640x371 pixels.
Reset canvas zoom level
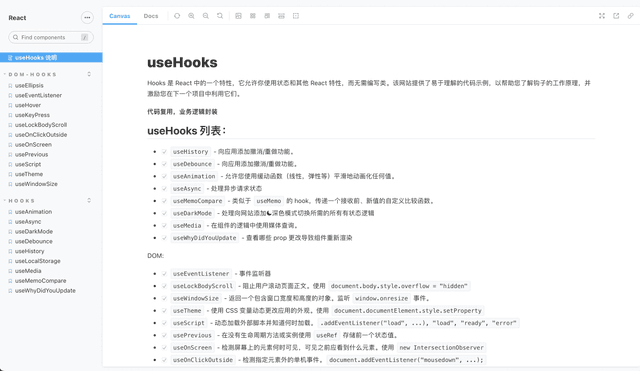tap(220, 16)
